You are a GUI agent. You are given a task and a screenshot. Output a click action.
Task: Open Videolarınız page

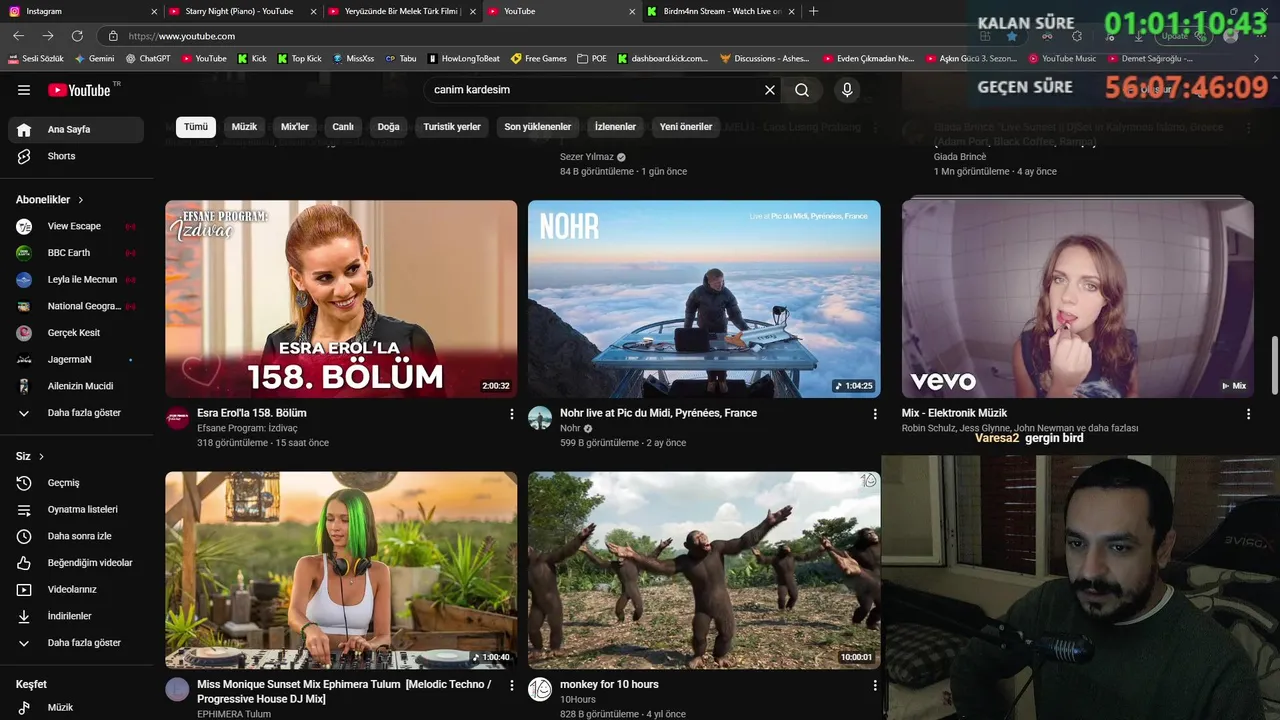(77, 589)
